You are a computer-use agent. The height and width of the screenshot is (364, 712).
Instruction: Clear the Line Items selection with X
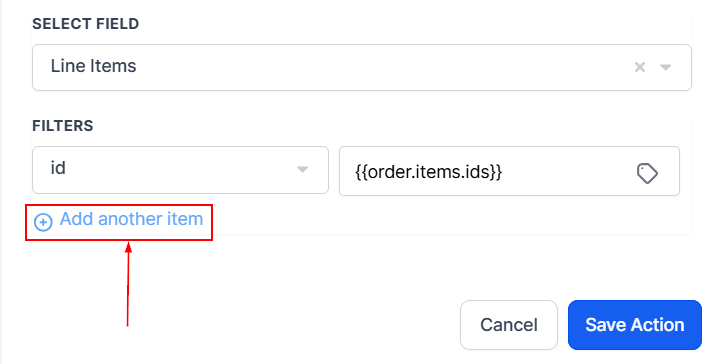click(640, 67)
